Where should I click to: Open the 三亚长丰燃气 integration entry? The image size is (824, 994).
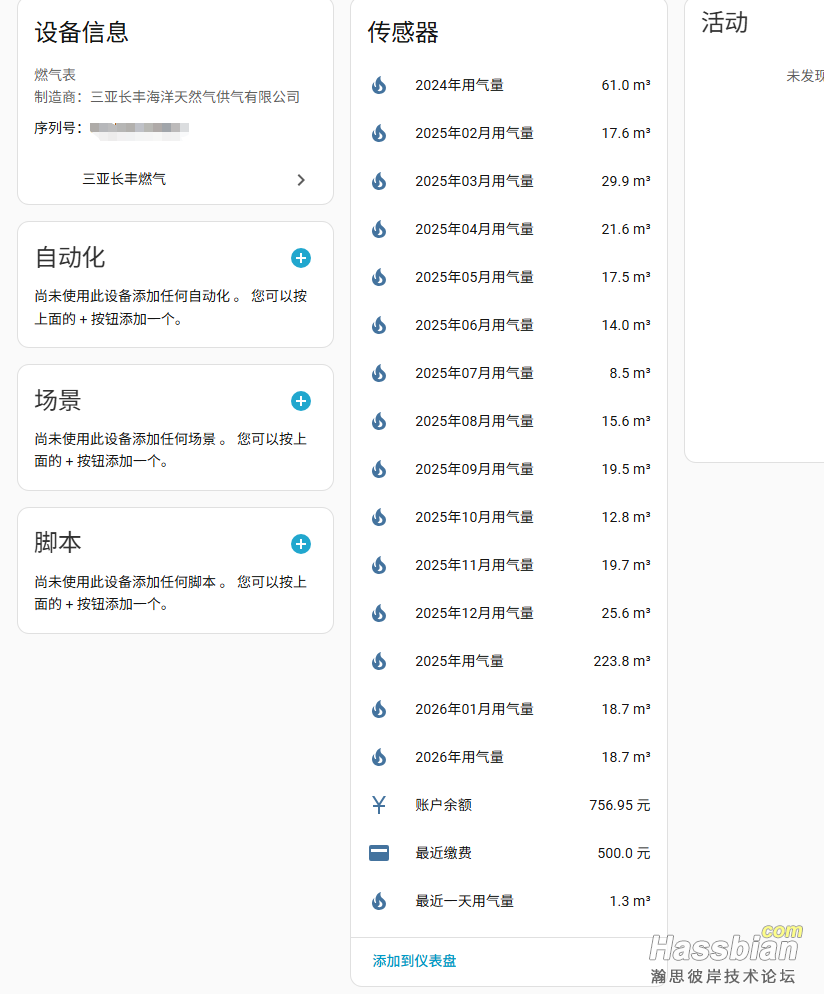(x=124, y=180)
